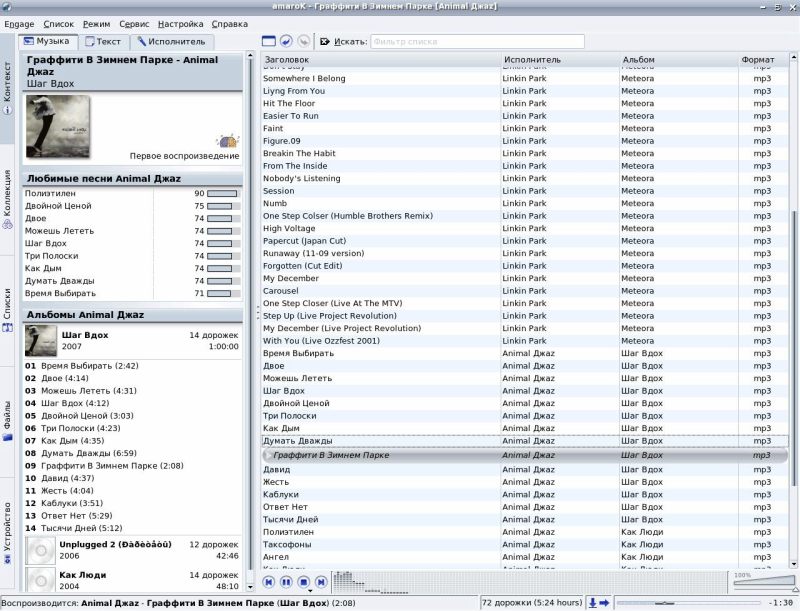This screenshot has height=611, width=800.
Task: Open the Настройка menu
Action: point(181,24)
